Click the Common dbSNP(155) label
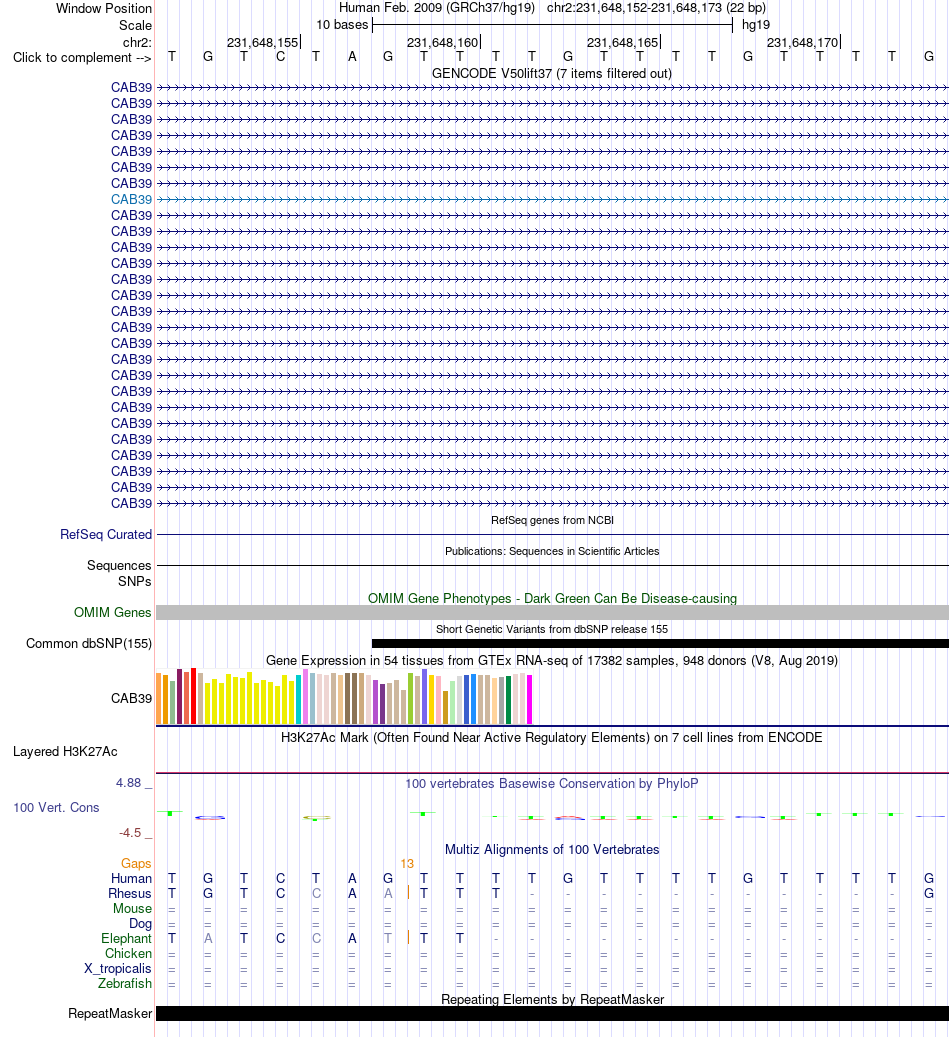The width and height of the screenshot is (950, 1037). pos(89,643)
